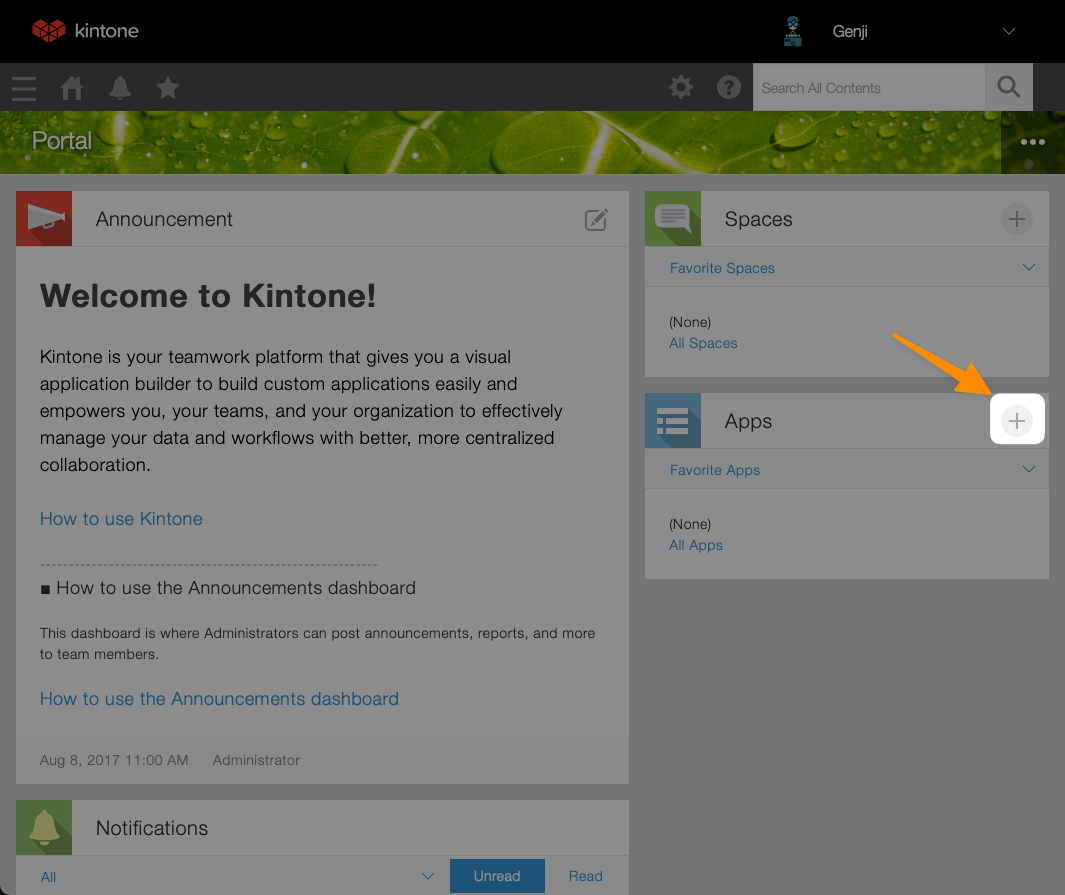Viewport: 1065px width, 895px height.
Task: Open favorites star icon
Action: click(x=168, y=88)
